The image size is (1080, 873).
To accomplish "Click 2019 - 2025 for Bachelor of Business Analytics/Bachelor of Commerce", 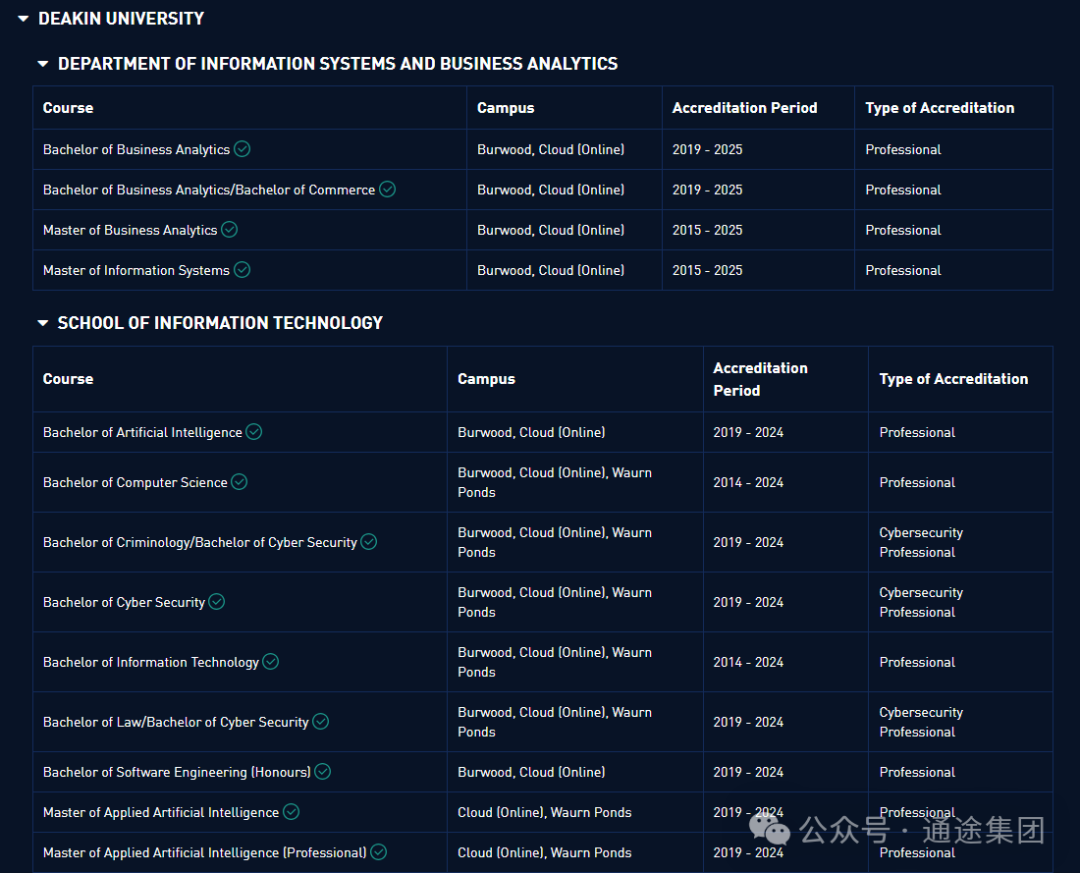I will (x=707, y=189).
